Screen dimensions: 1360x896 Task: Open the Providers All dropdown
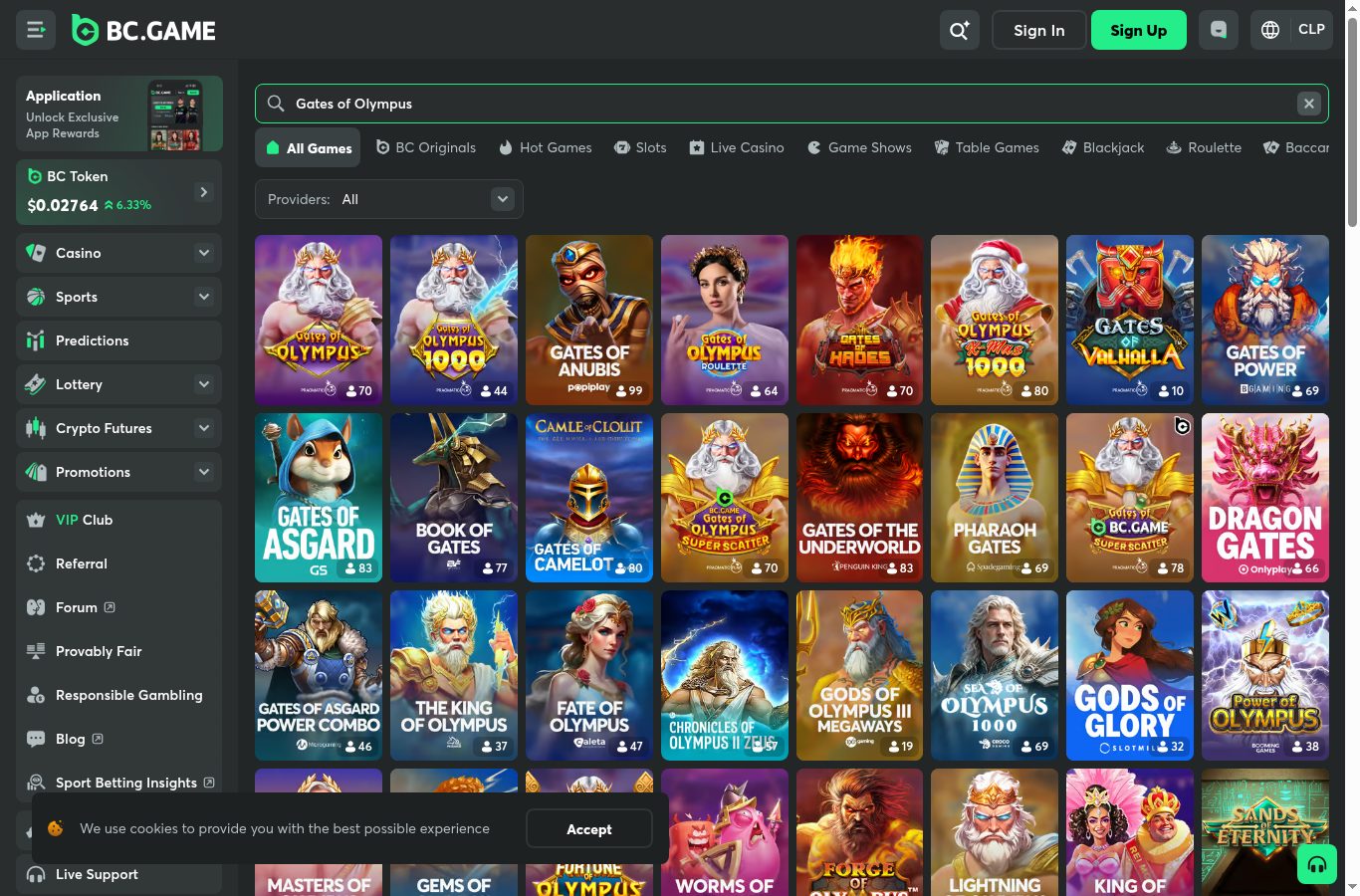tap(389, 199)
